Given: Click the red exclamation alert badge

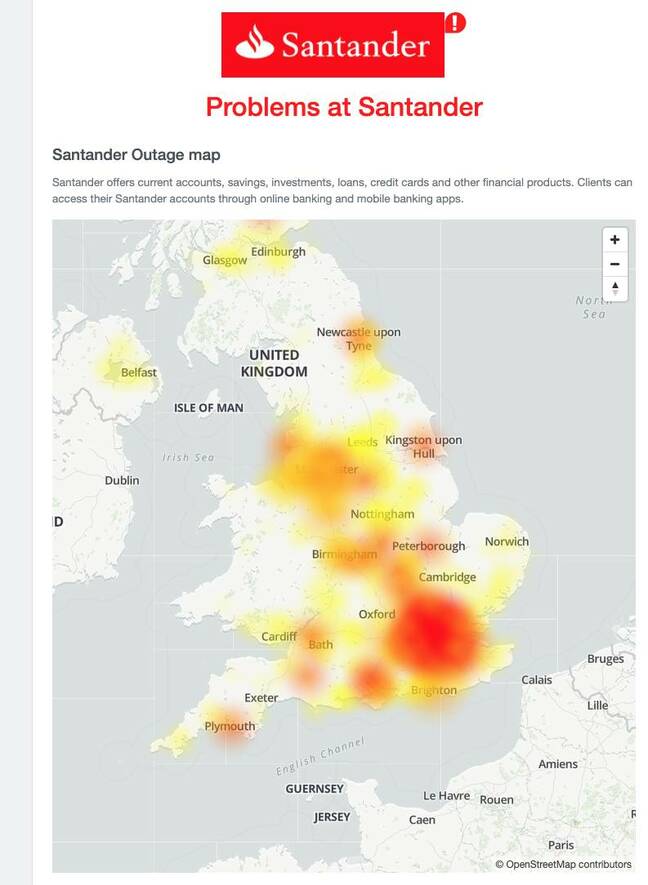Looking at the screenshot, I should point(455,23).
